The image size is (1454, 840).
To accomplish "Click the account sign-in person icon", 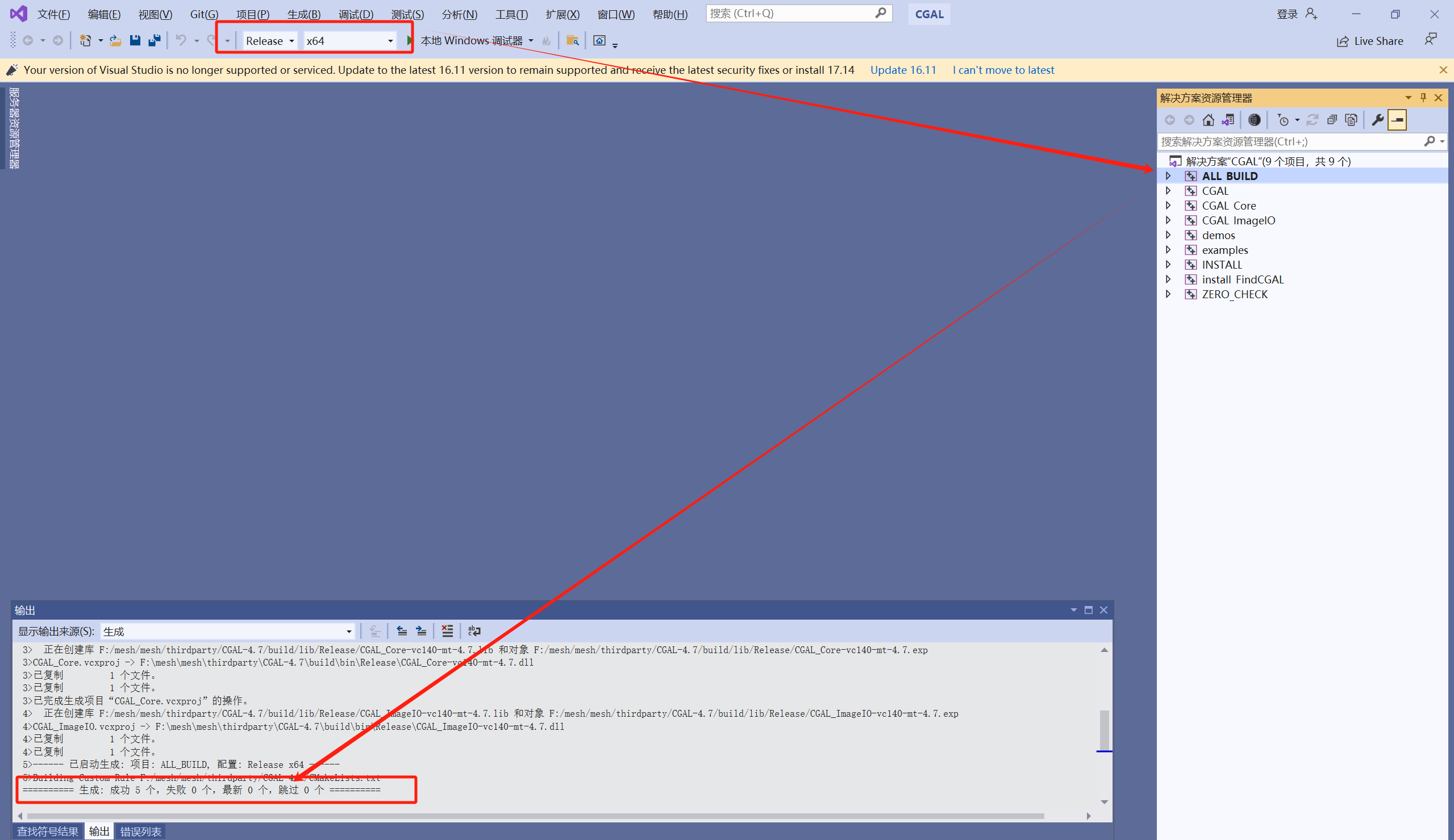I will pos(1311,14).
